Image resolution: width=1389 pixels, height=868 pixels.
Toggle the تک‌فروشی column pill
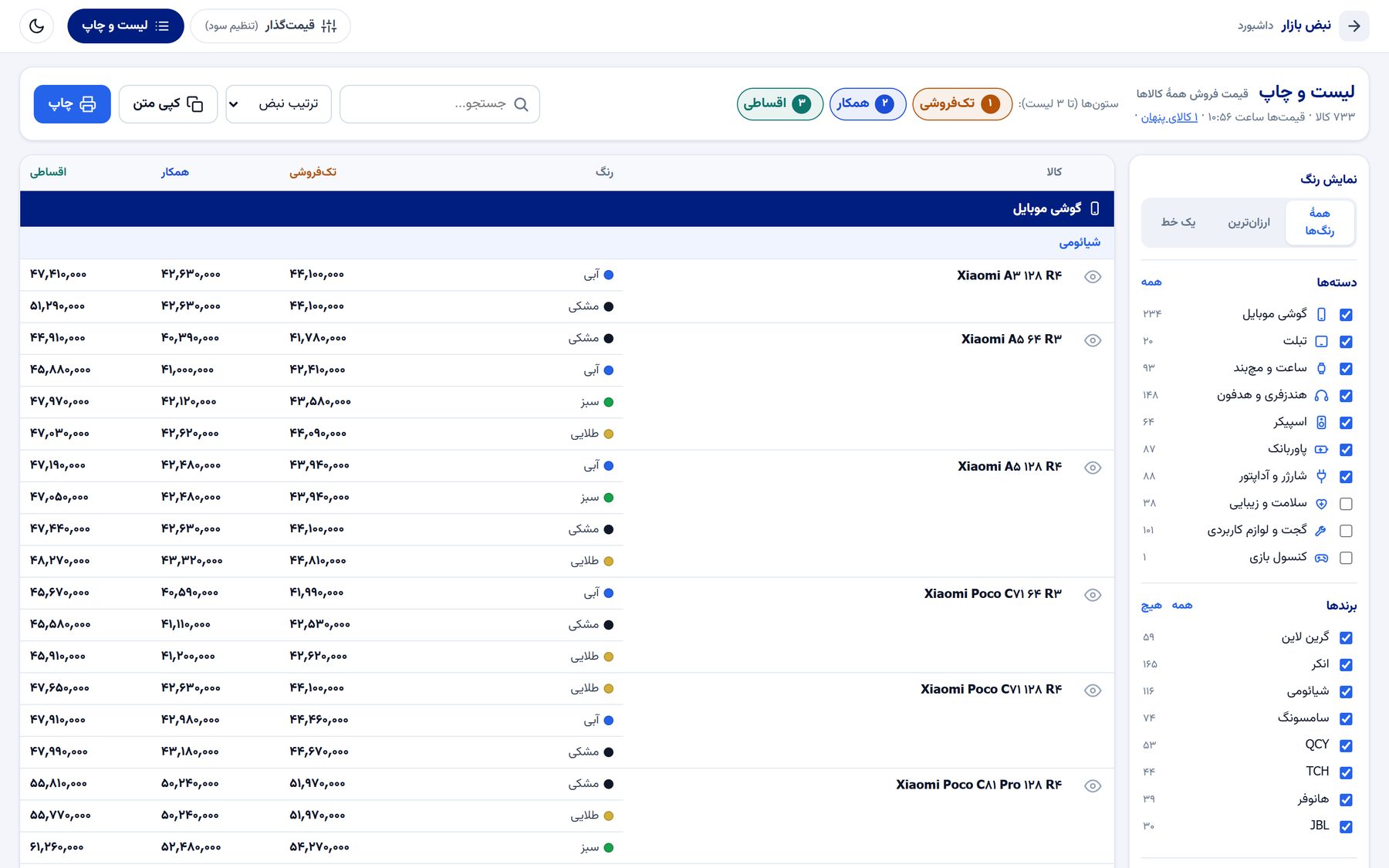pos(962,104)
